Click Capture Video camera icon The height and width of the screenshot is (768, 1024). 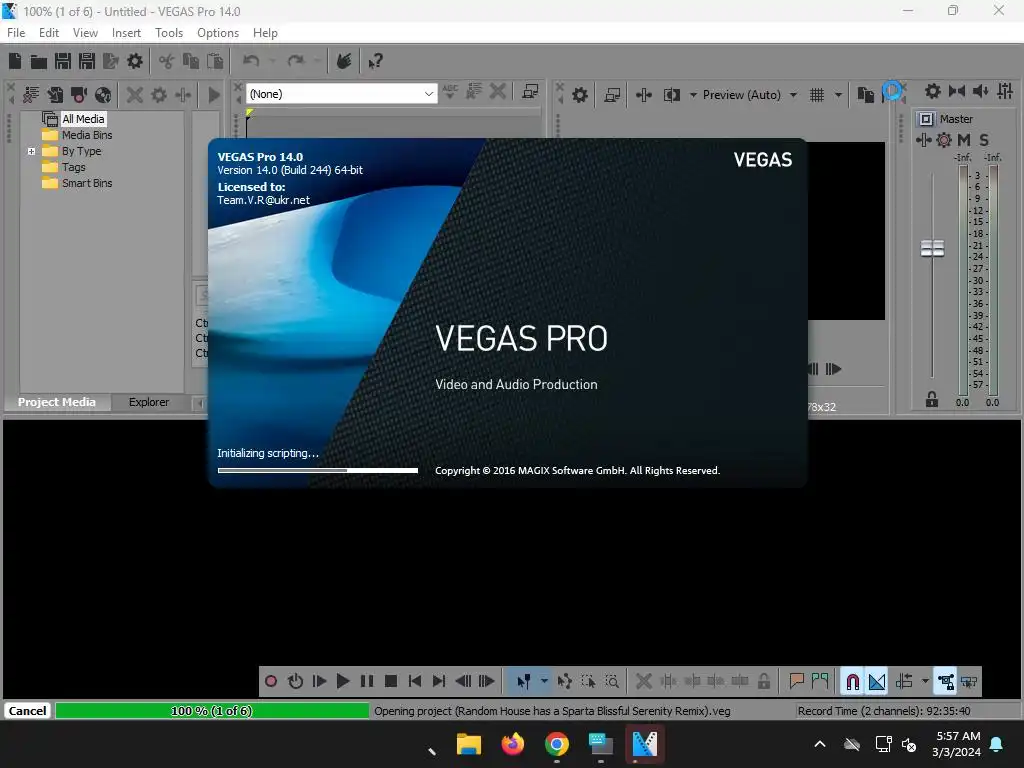[x=79, y=95]
